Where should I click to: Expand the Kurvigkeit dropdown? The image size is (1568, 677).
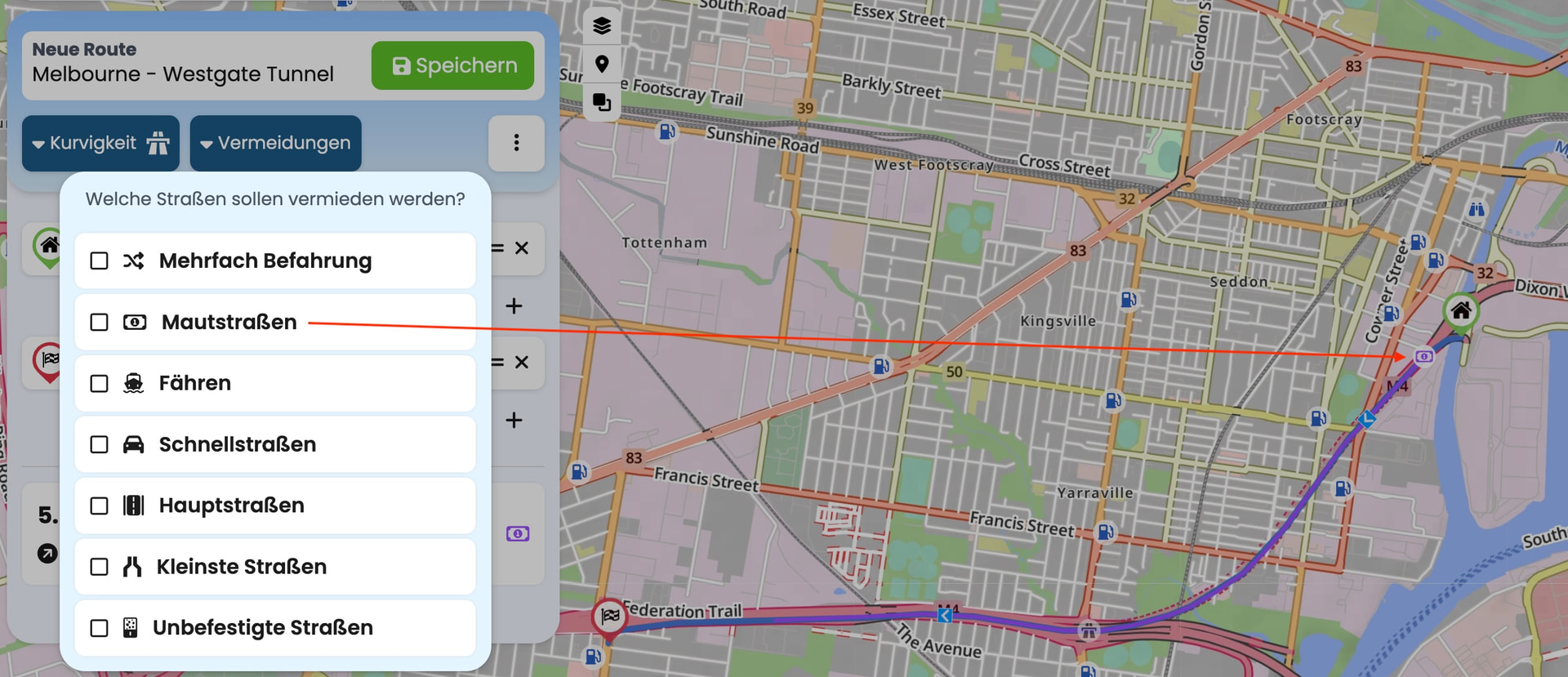click(x=100, y=143)
